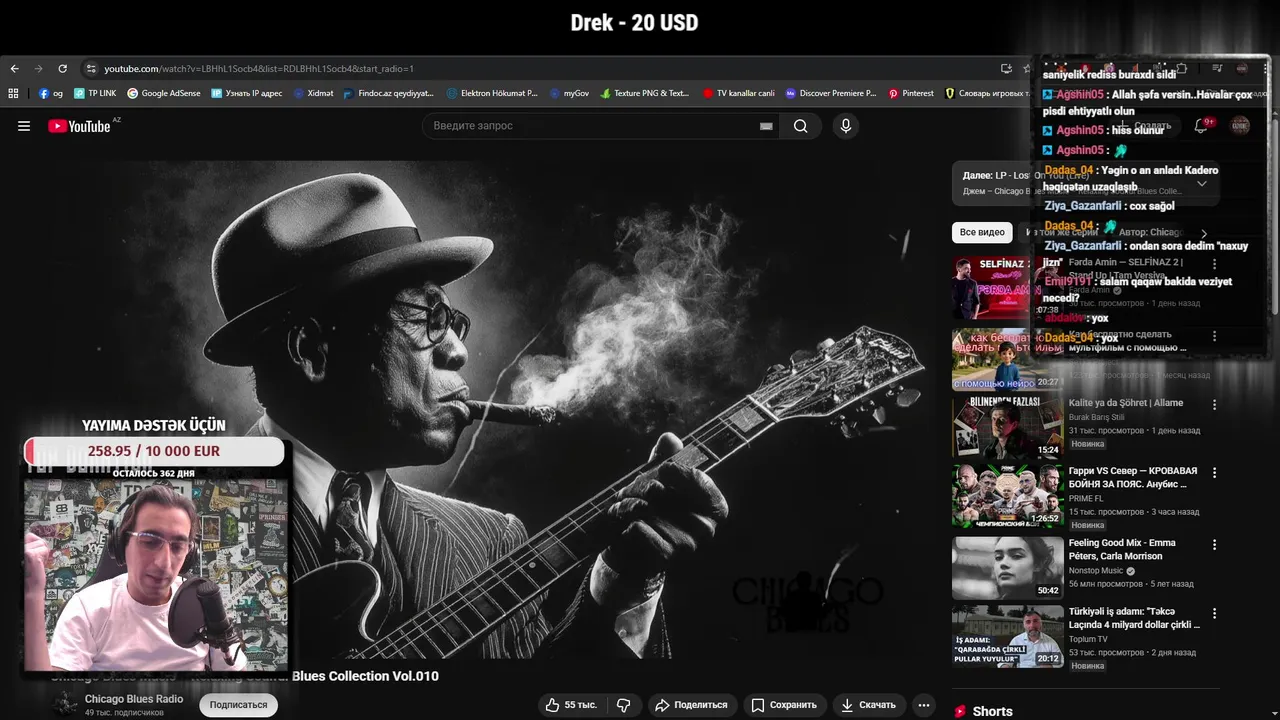Image resolution: width=1280 pixels, height=720 pixels.
Task: Click the Shorts section heading
Action: click(x=992, y=711)
